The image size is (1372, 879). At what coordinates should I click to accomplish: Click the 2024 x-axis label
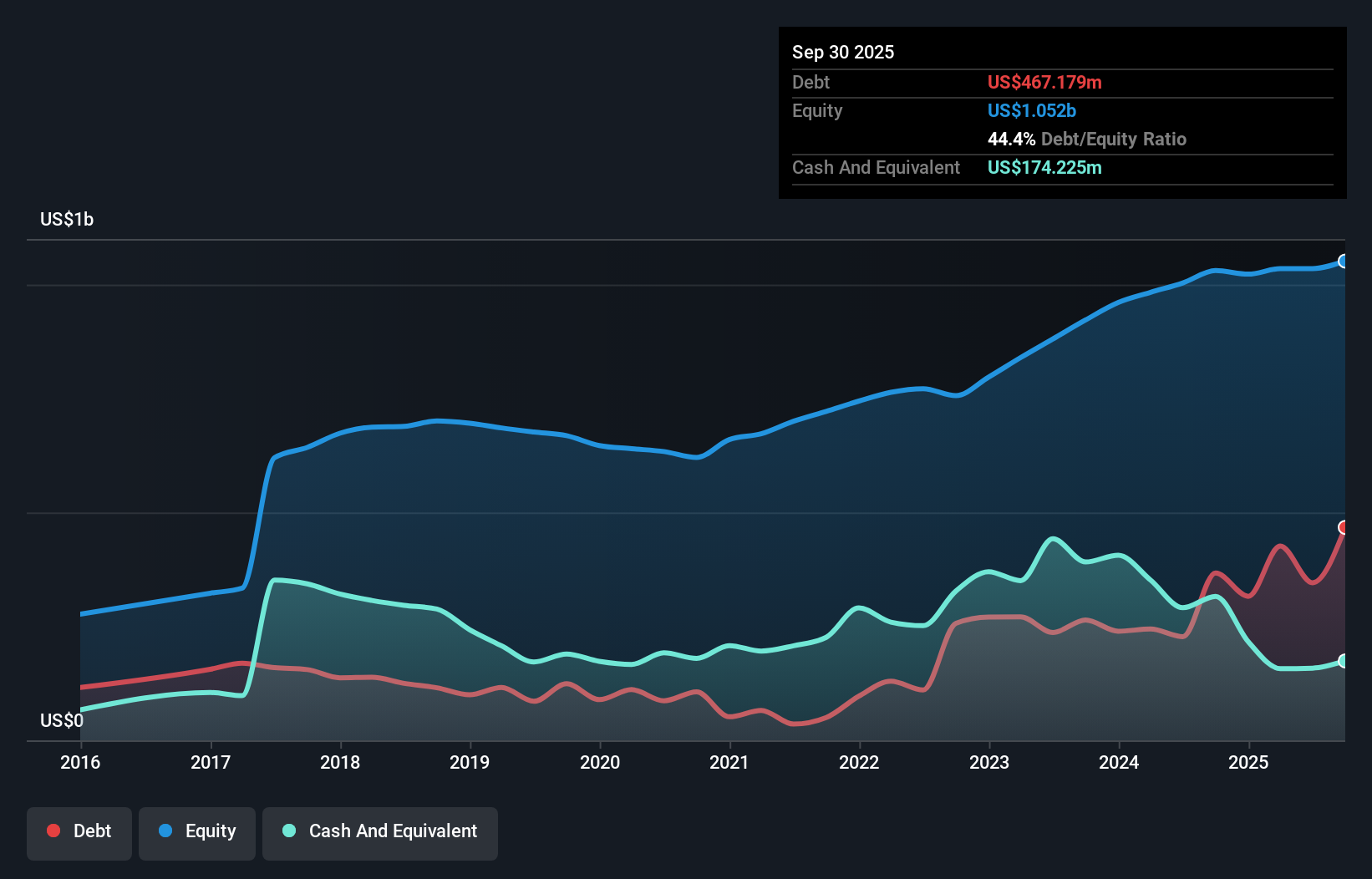[1119, 762]
